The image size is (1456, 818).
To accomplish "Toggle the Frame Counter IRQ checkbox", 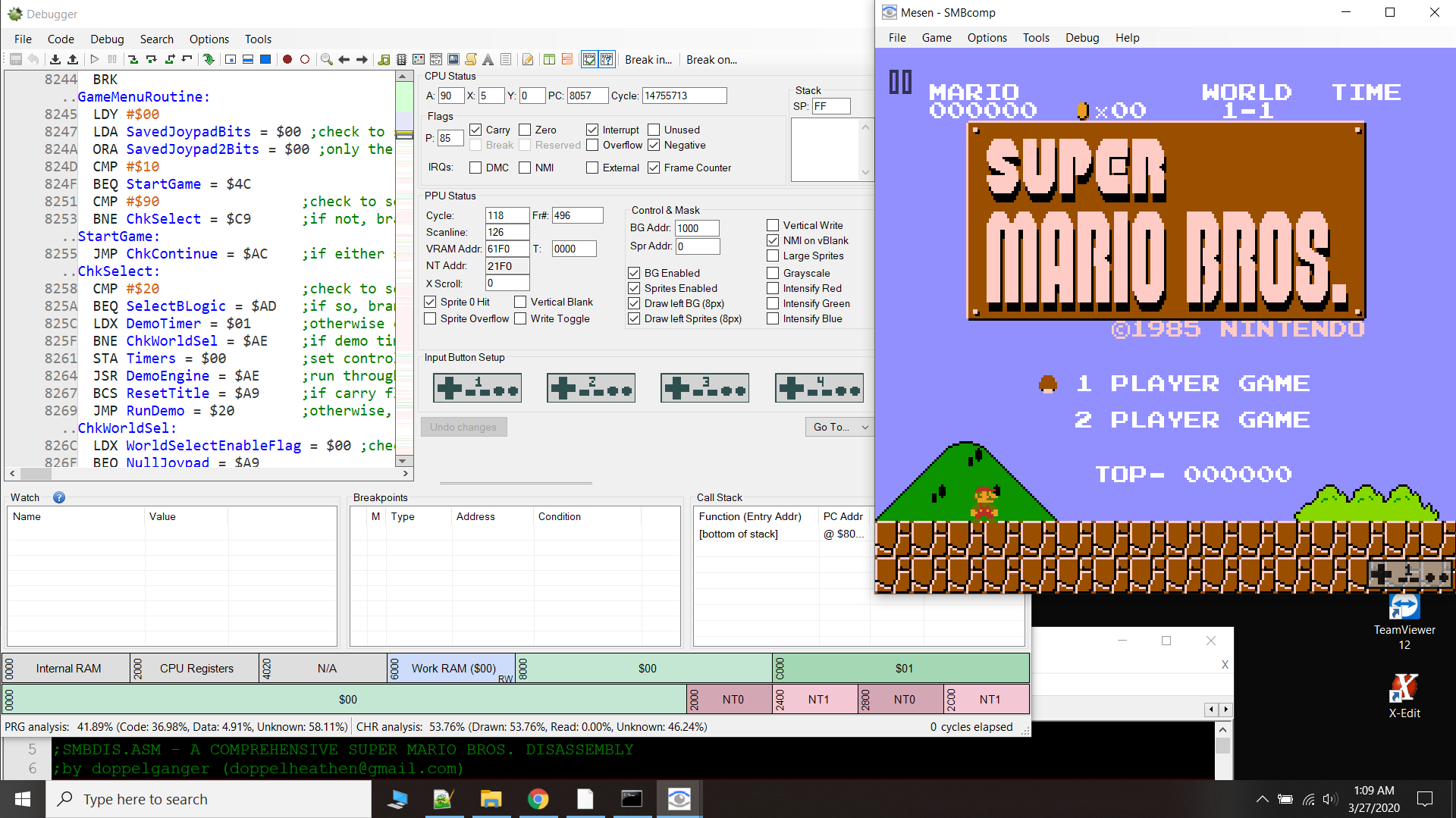I will coord(654,168).
